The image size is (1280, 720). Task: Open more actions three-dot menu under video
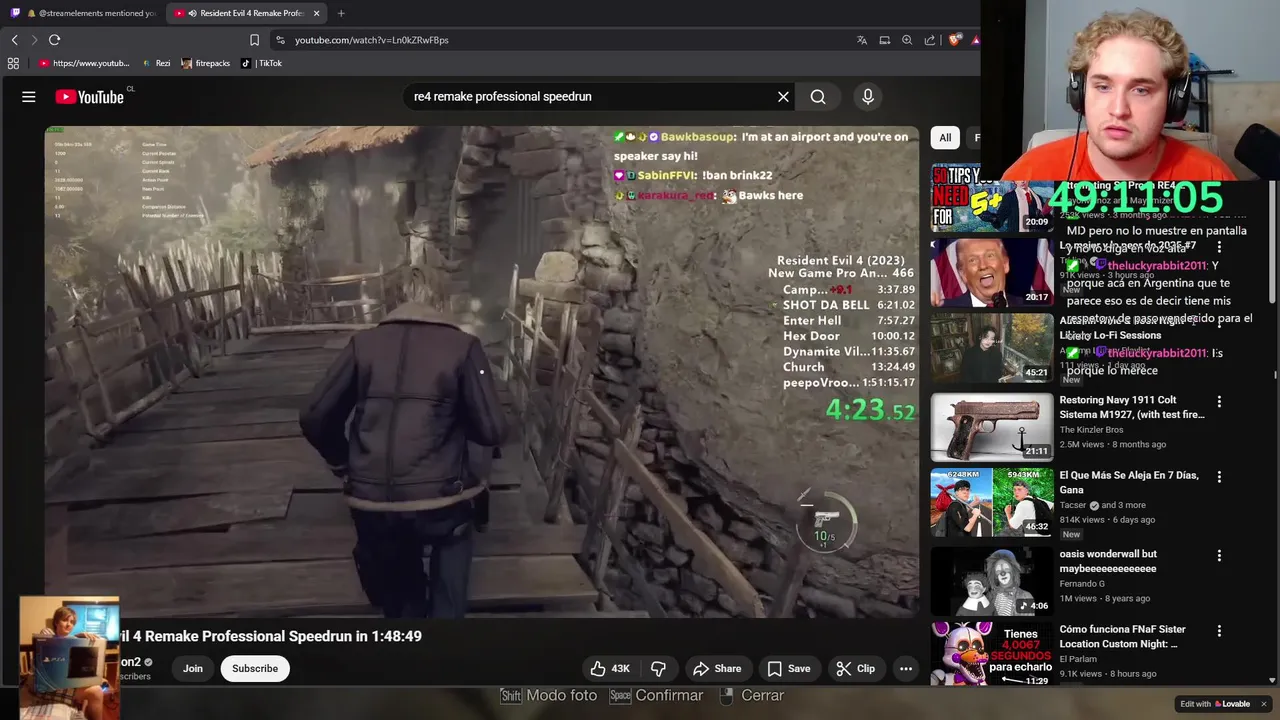[x=906, y=668]
